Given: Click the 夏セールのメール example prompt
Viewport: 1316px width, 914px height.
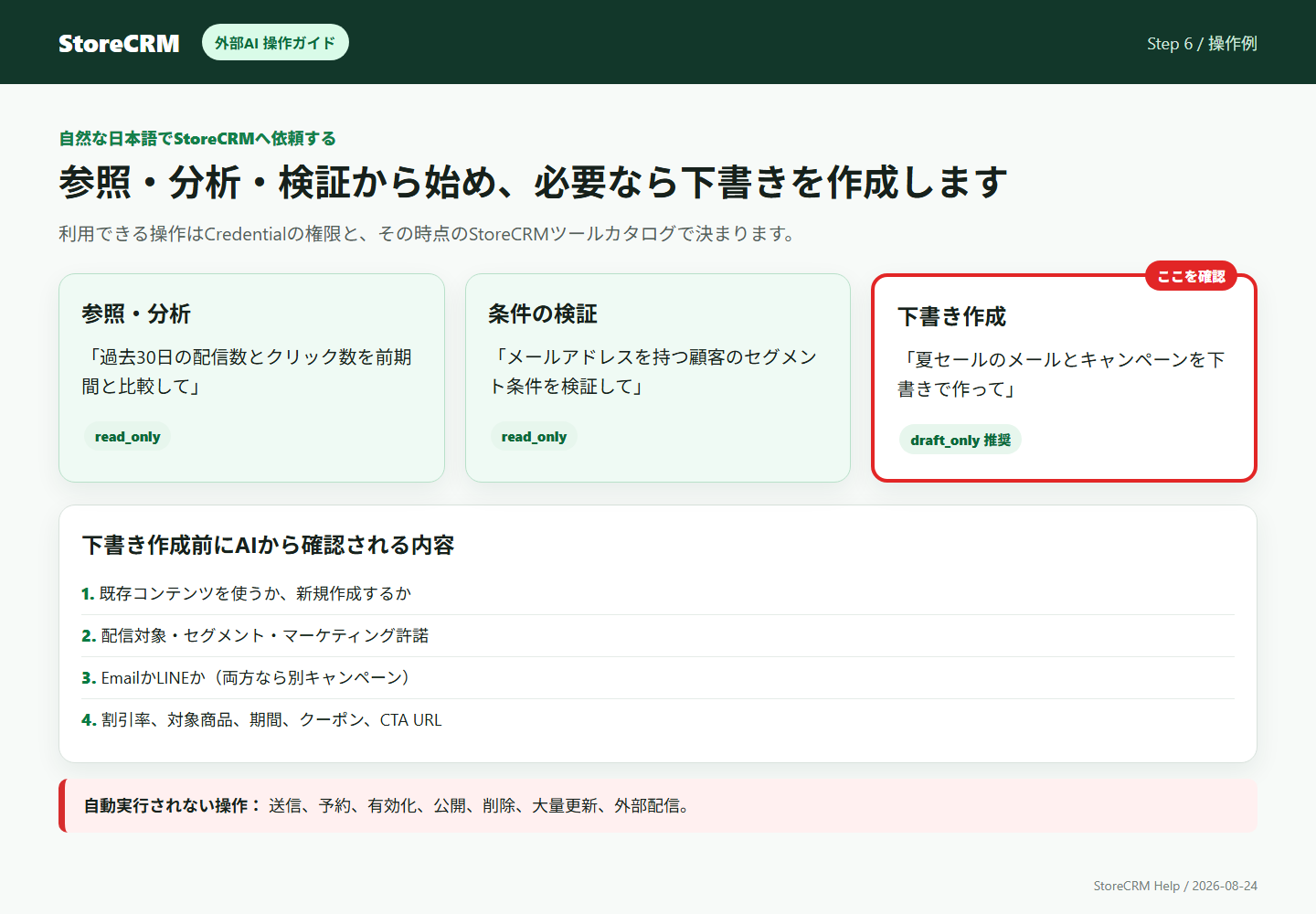Looking at the screenshot, I should [x=1061, y=374].
